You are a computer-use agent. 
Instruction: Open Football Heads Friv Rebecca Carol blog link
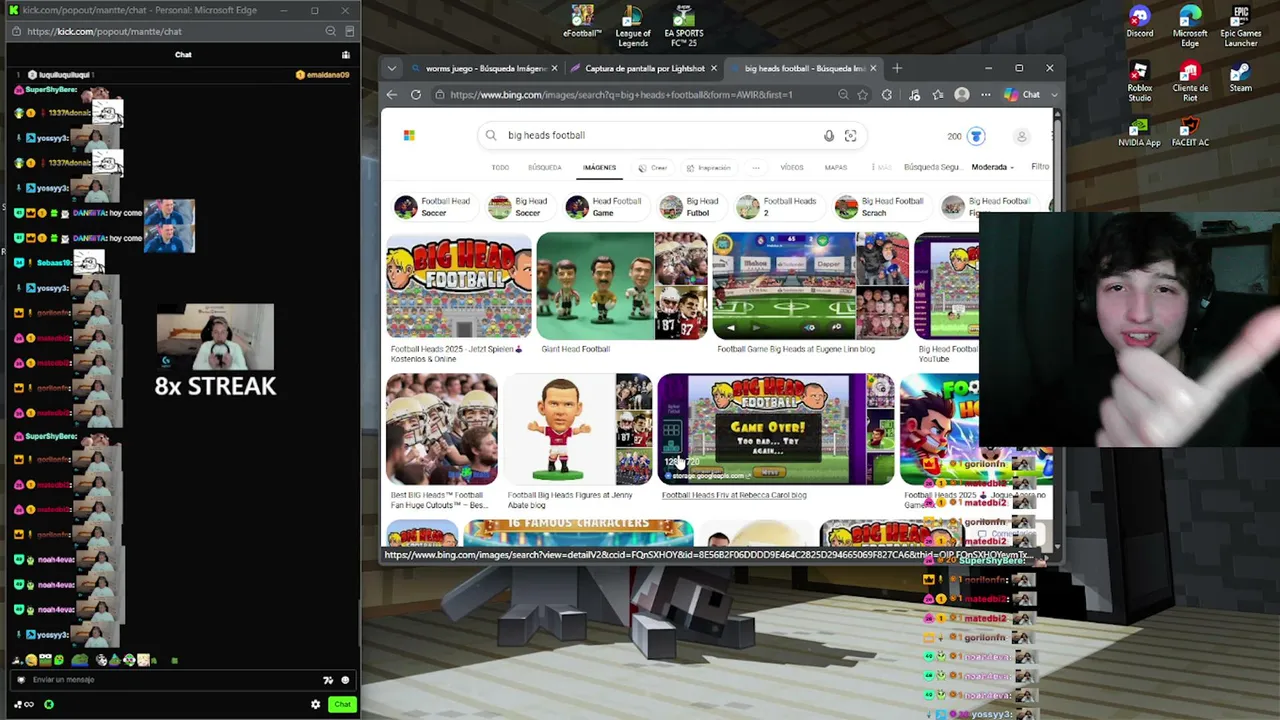(734, 495)
